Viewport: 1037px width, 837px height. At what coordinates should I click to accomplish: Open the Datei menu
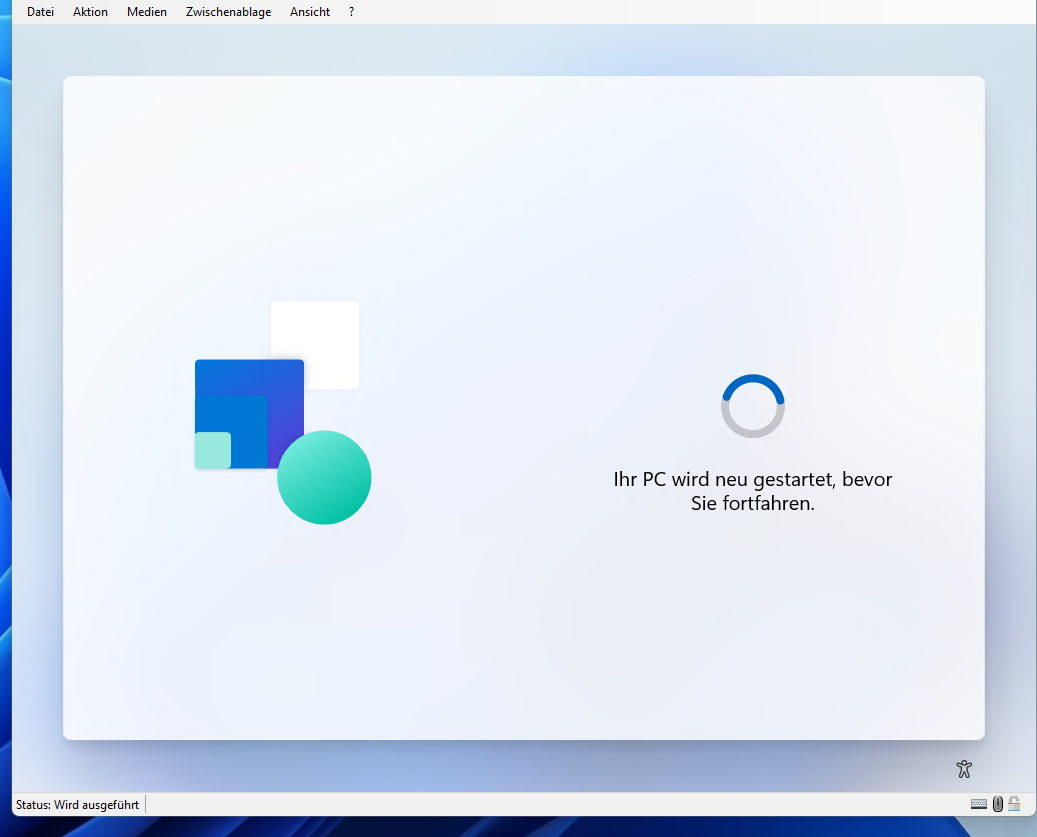40,12
